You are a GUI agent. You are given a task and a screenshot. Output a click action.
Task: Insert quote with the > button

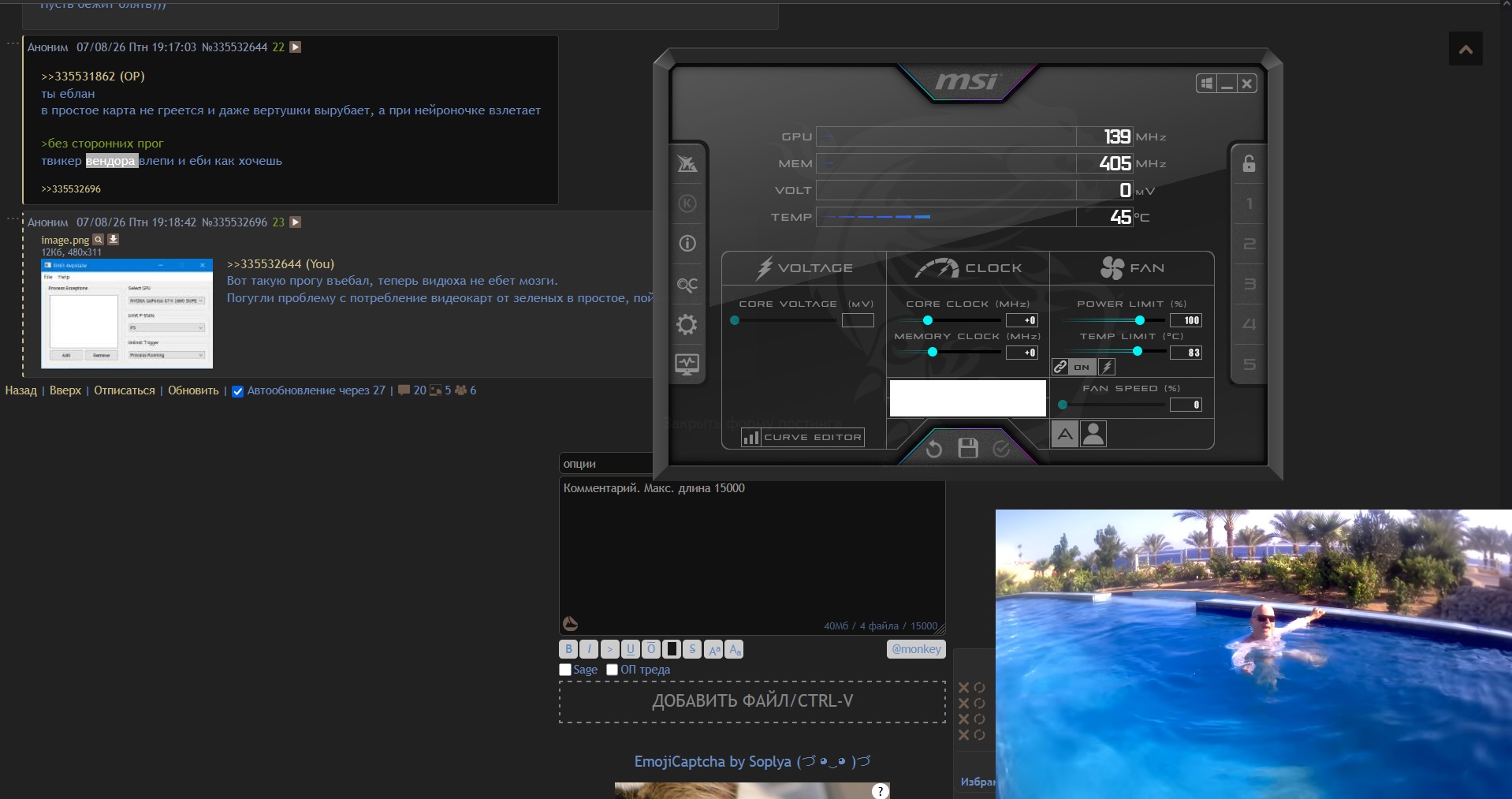609,649
